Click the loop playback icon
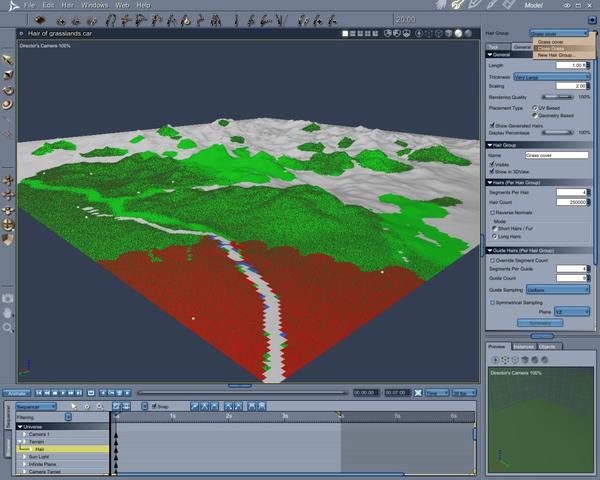The height and width of the screenshot is (480, 600). pos(91,393)
